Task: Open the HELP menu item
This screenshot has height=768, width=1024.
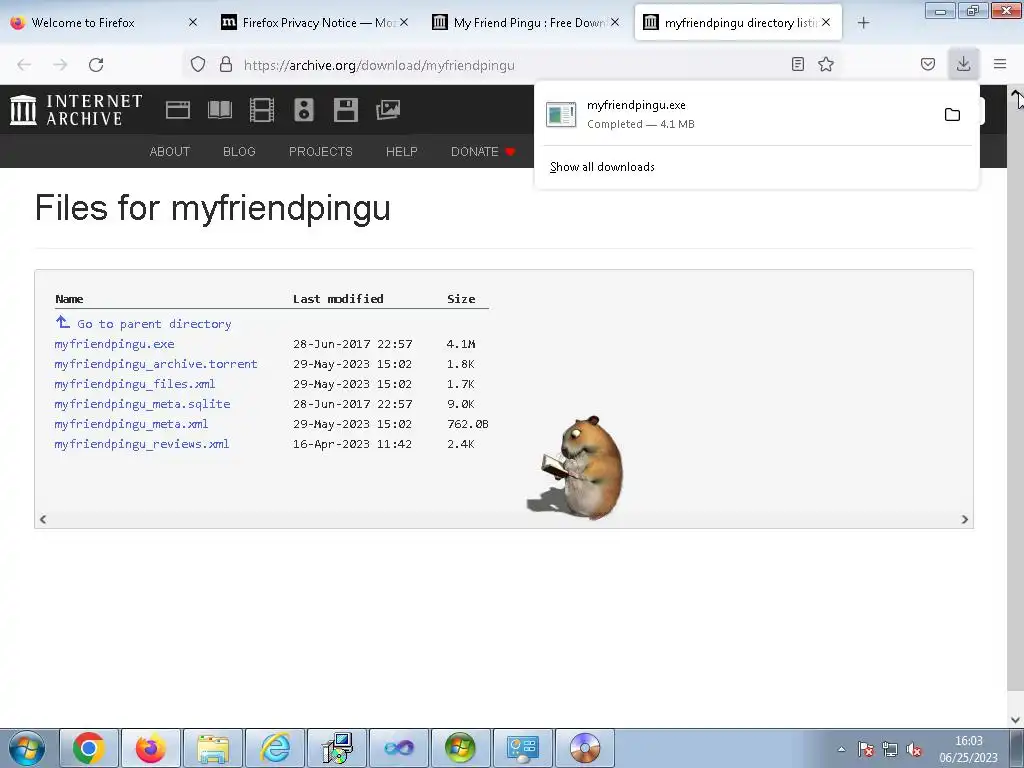Action: [402, 152]
